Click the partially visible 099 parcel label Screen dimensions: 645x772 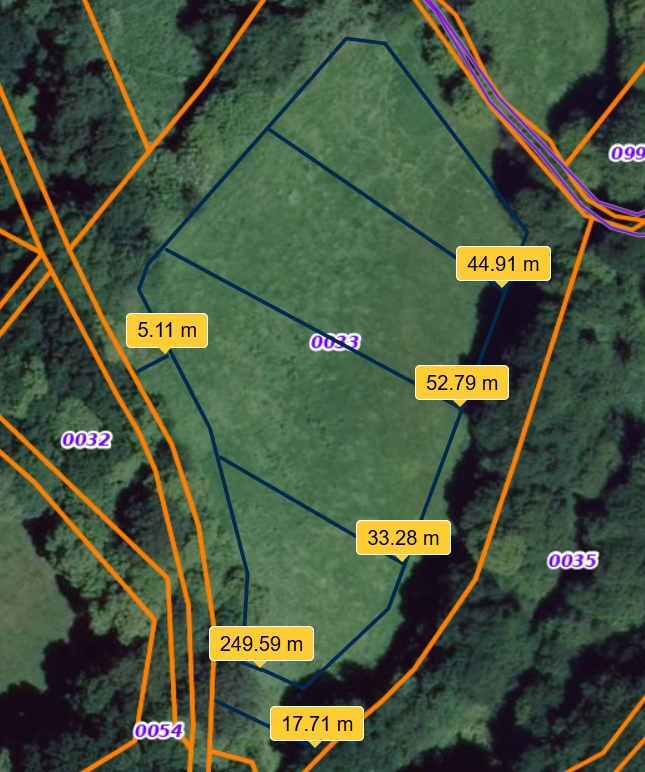pos(627,153)
